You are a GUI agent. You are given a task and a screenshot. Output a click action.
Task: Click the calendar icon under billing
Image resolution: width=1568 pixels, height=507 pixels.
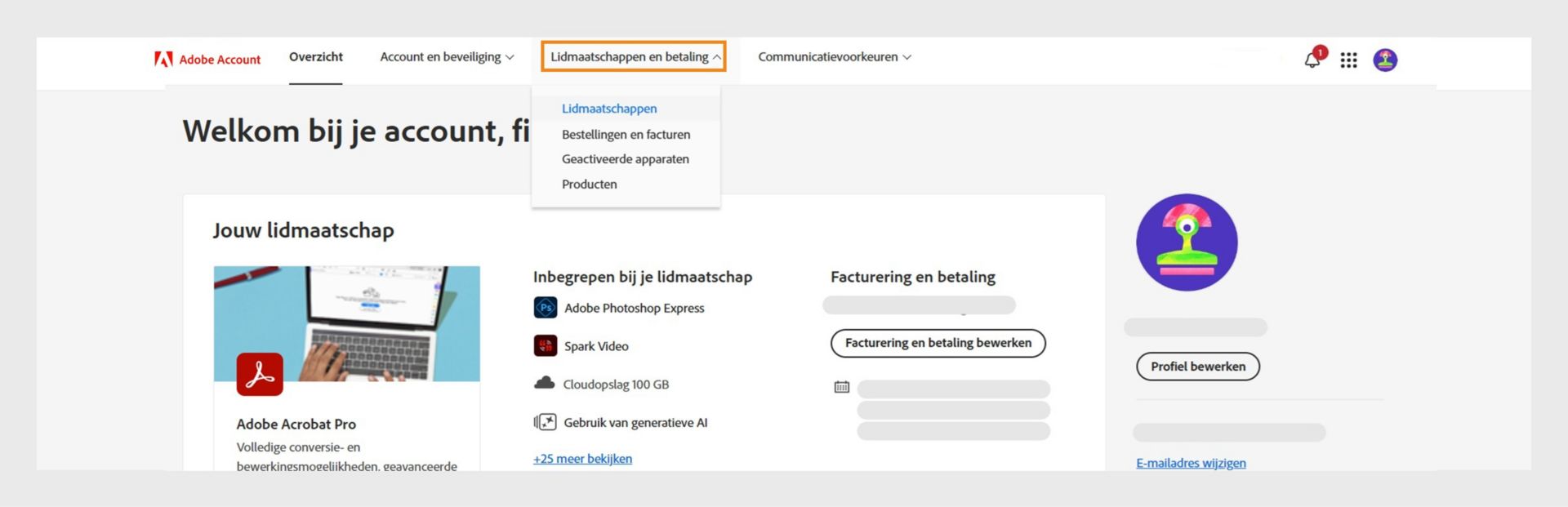pos(841,387)
